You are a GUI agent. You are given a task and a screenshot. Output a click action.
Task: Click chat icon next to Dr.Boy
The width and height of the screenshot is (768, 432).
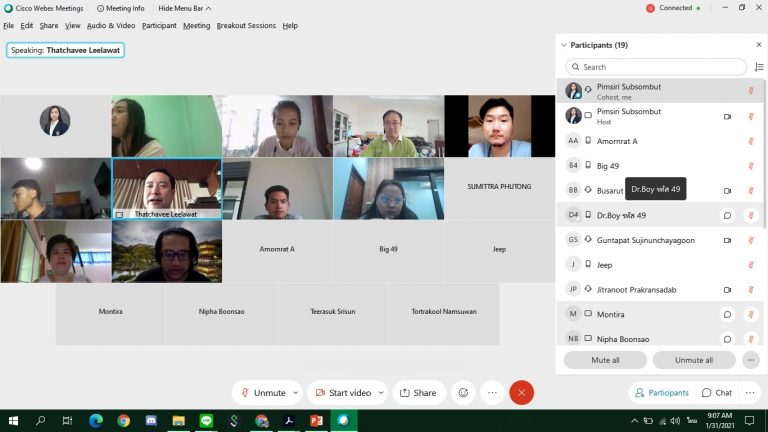[727, 215]
